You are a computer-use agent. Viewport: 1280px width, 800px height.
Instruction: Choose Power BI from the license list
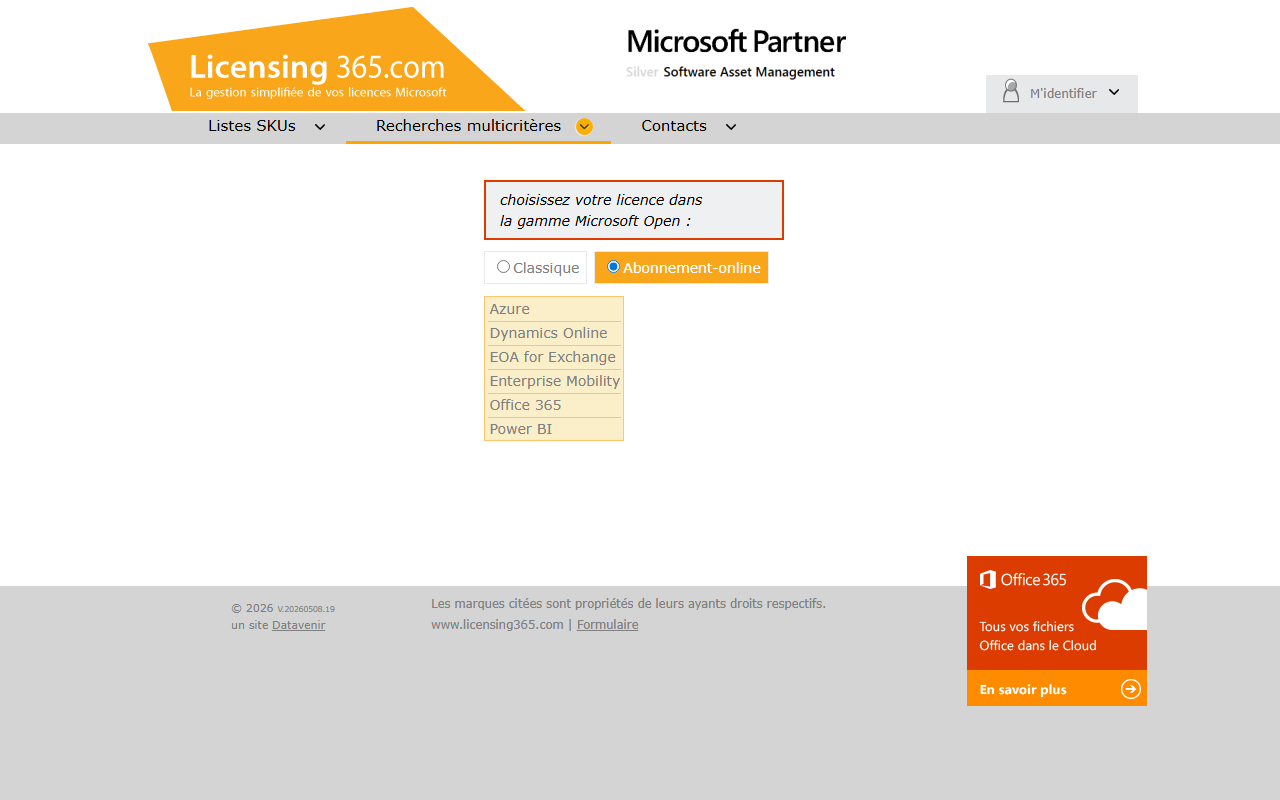(554, 429)
